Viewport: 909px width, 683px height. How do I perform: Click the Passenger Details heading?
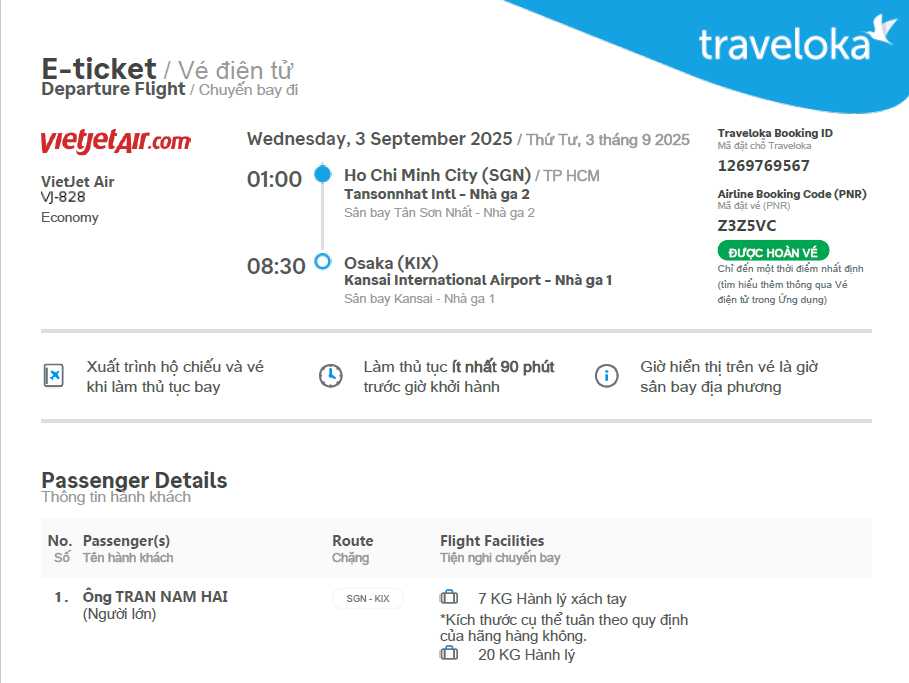tap(134, 480)
